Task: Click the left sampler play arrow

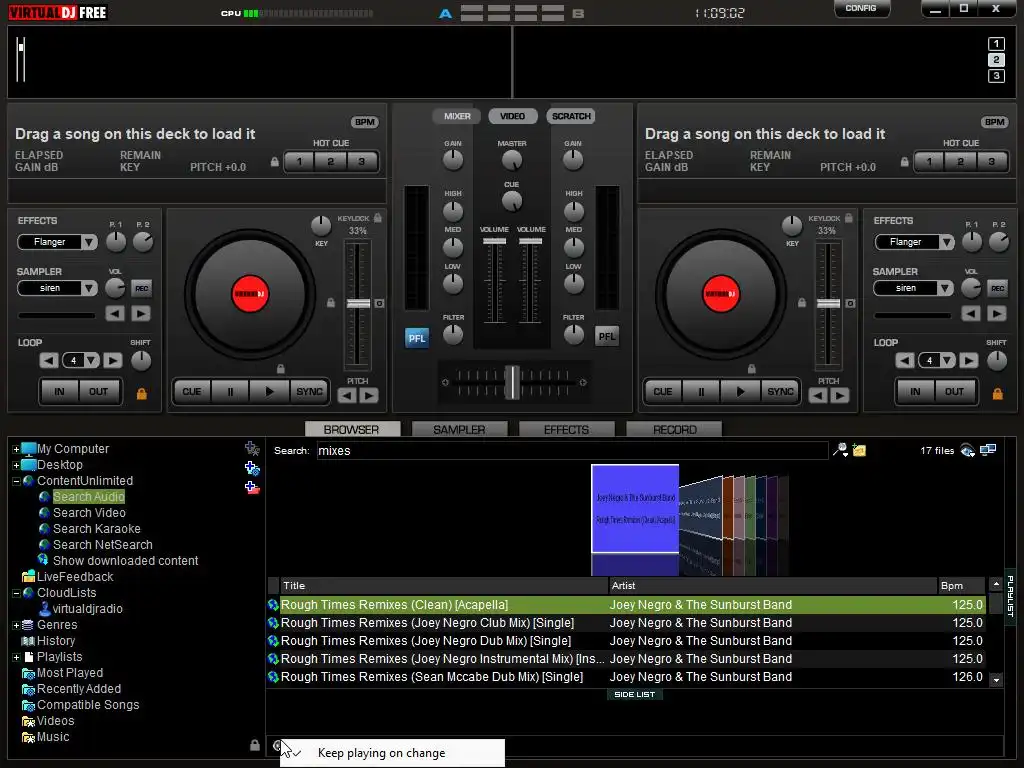Action: point(140,313)
